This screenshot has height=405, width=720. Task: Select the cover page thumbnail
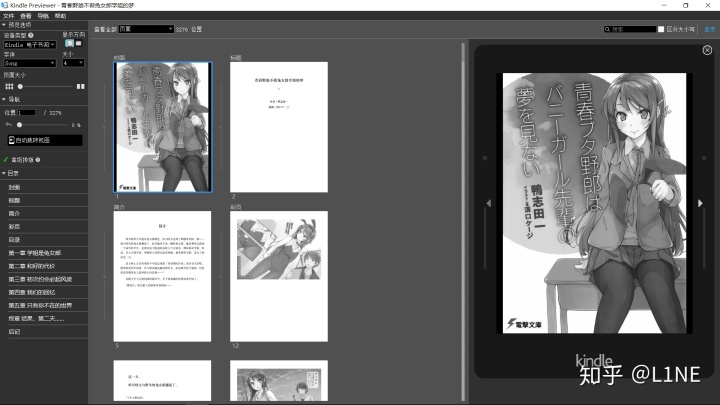pyautogui.click(x=163, y=127)
